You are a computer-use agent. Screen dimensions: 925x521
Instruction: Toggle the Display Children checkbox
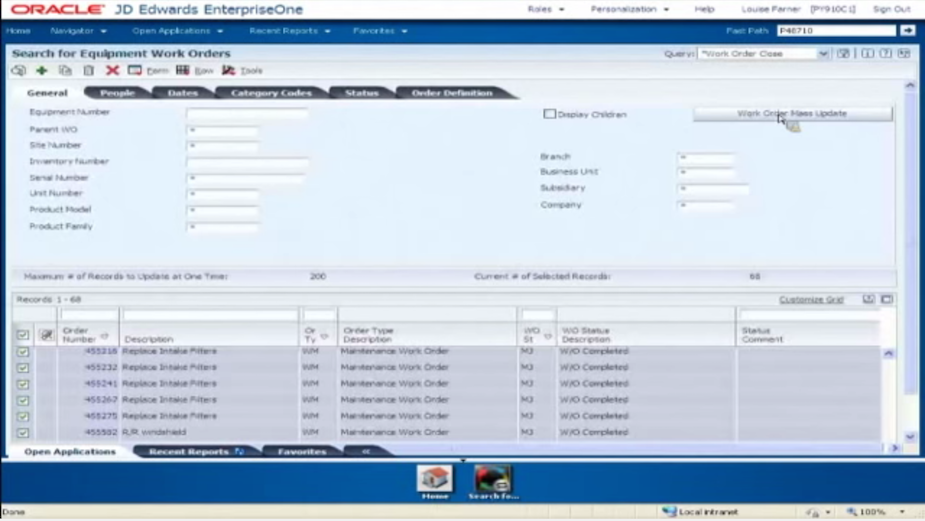(x=549, y=114)
